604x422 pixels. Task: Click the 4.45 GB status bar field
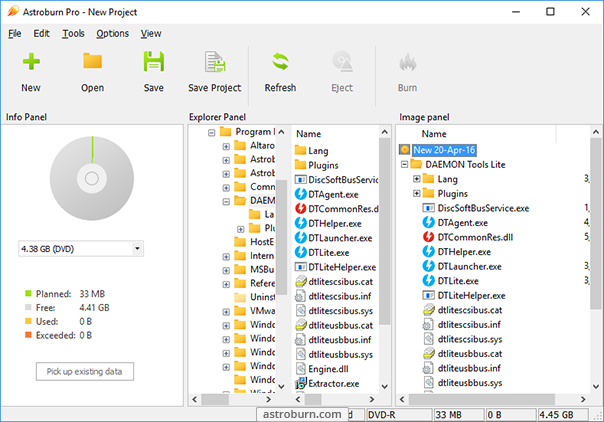click(x=563, y=415)
